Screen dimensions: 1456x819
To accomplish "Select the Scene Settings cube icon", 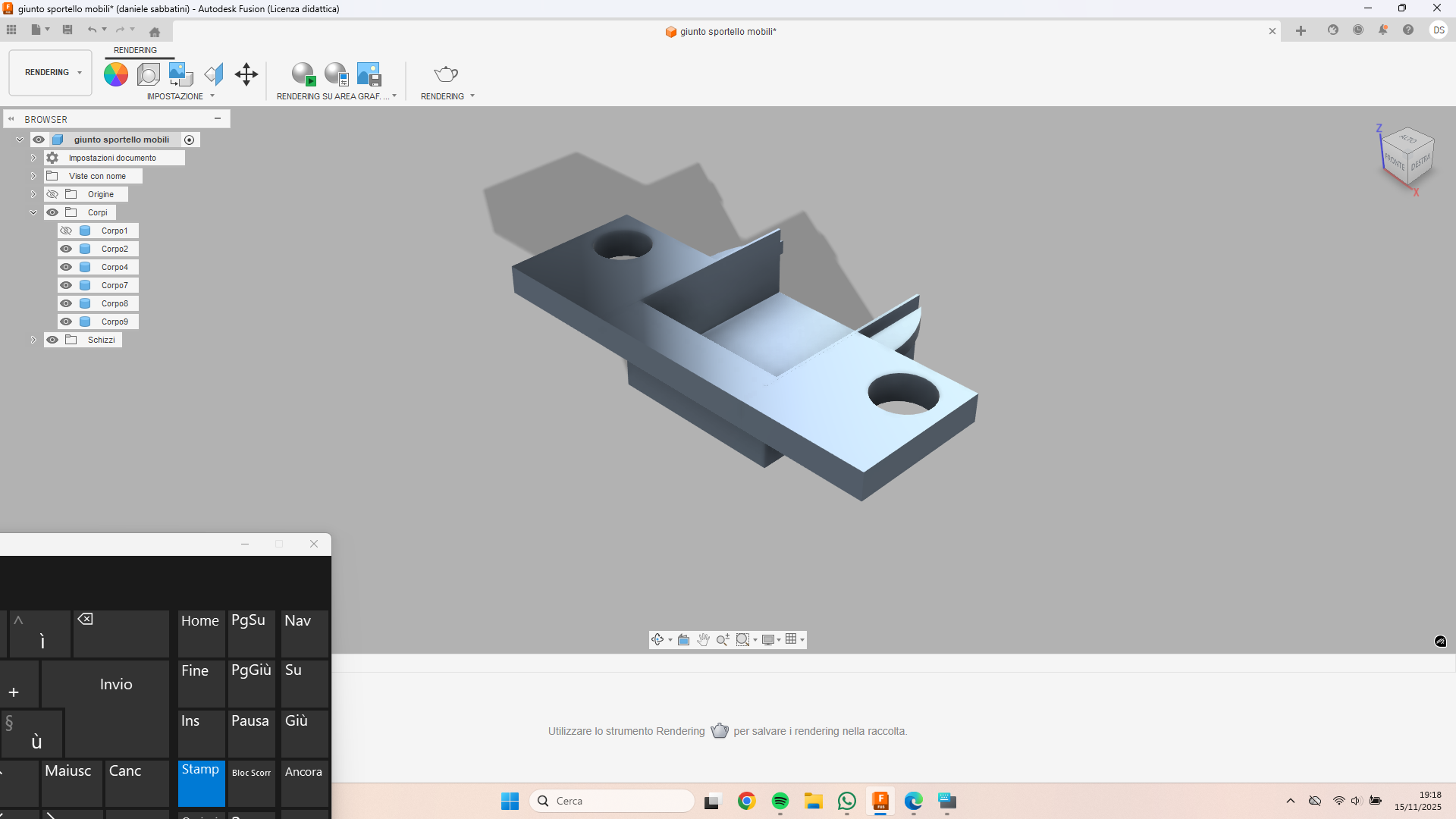I will (x=148, y=74).
